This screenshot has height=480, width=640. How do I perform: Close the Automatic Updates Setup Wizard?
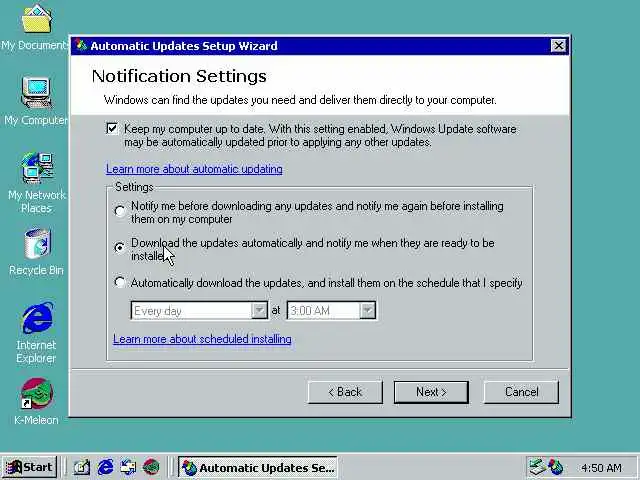[x=558, y=46]
